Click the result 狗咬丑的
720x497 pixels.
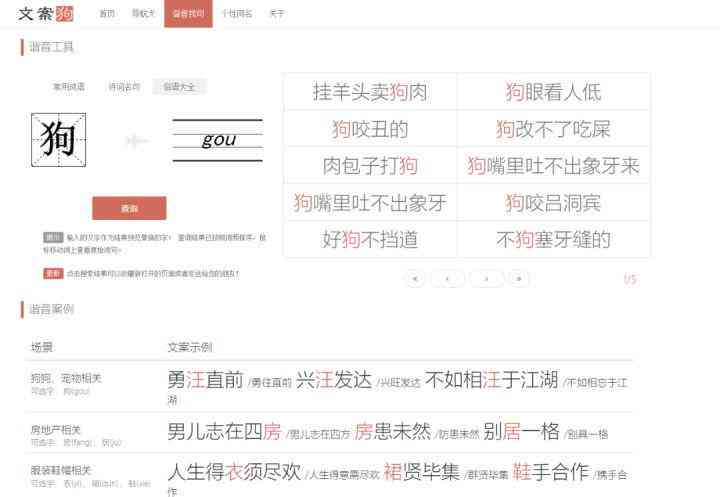pos(370,129)
